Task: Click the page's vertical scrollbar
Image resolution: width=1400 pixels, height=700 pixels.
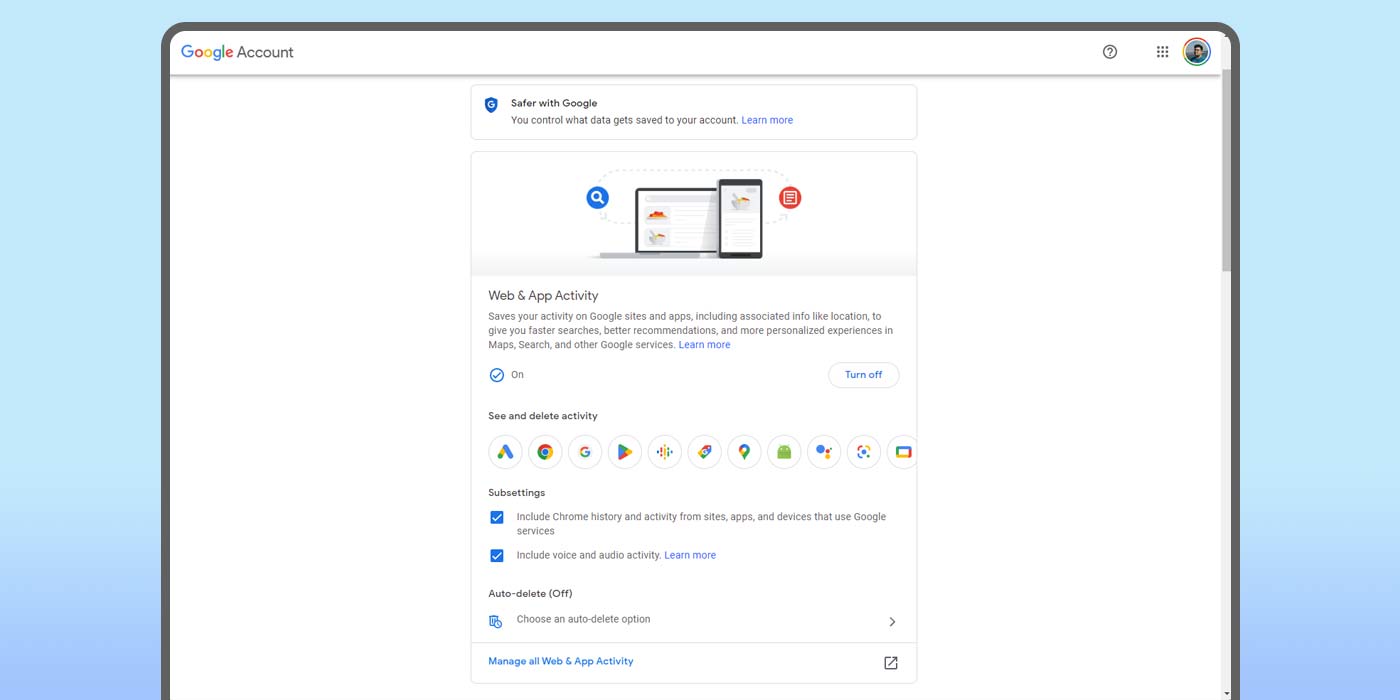Action: point(1226,170)
